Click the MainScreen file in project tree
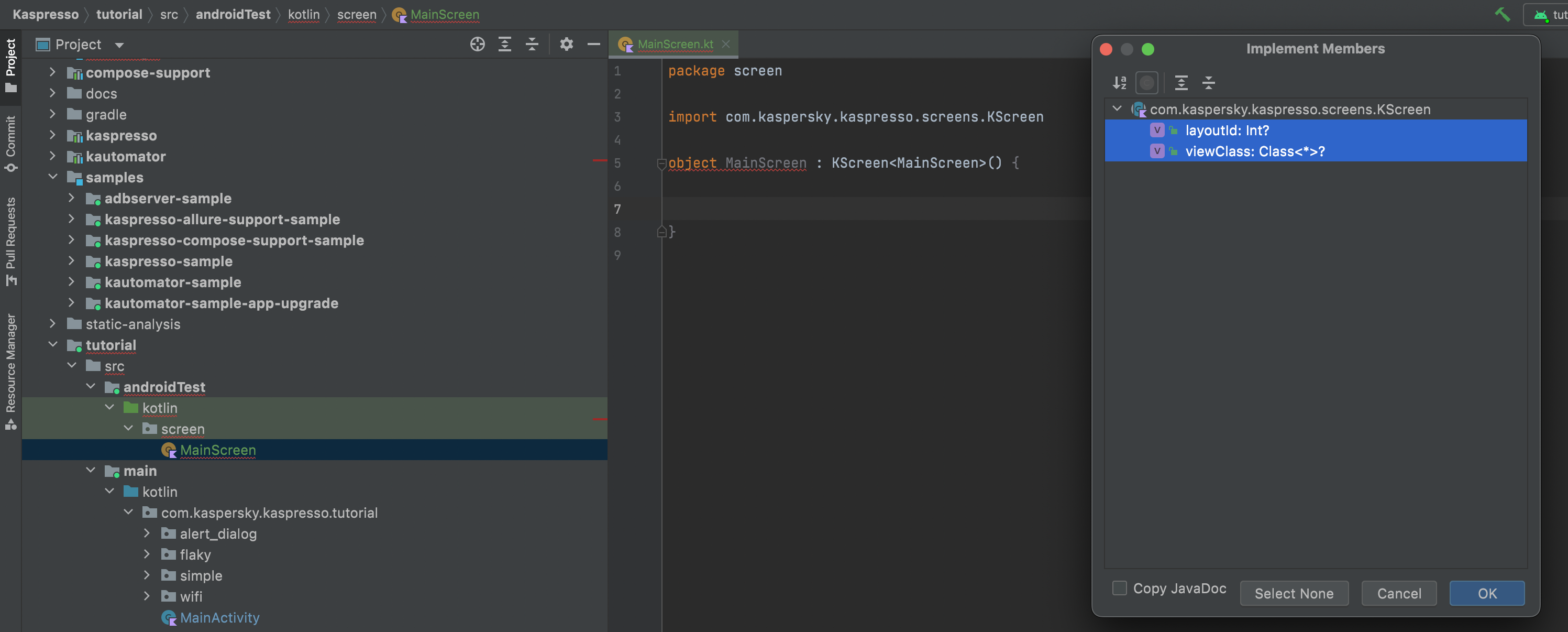The height and width of the screenshot is (632, 1568). [x=217, y=449]
